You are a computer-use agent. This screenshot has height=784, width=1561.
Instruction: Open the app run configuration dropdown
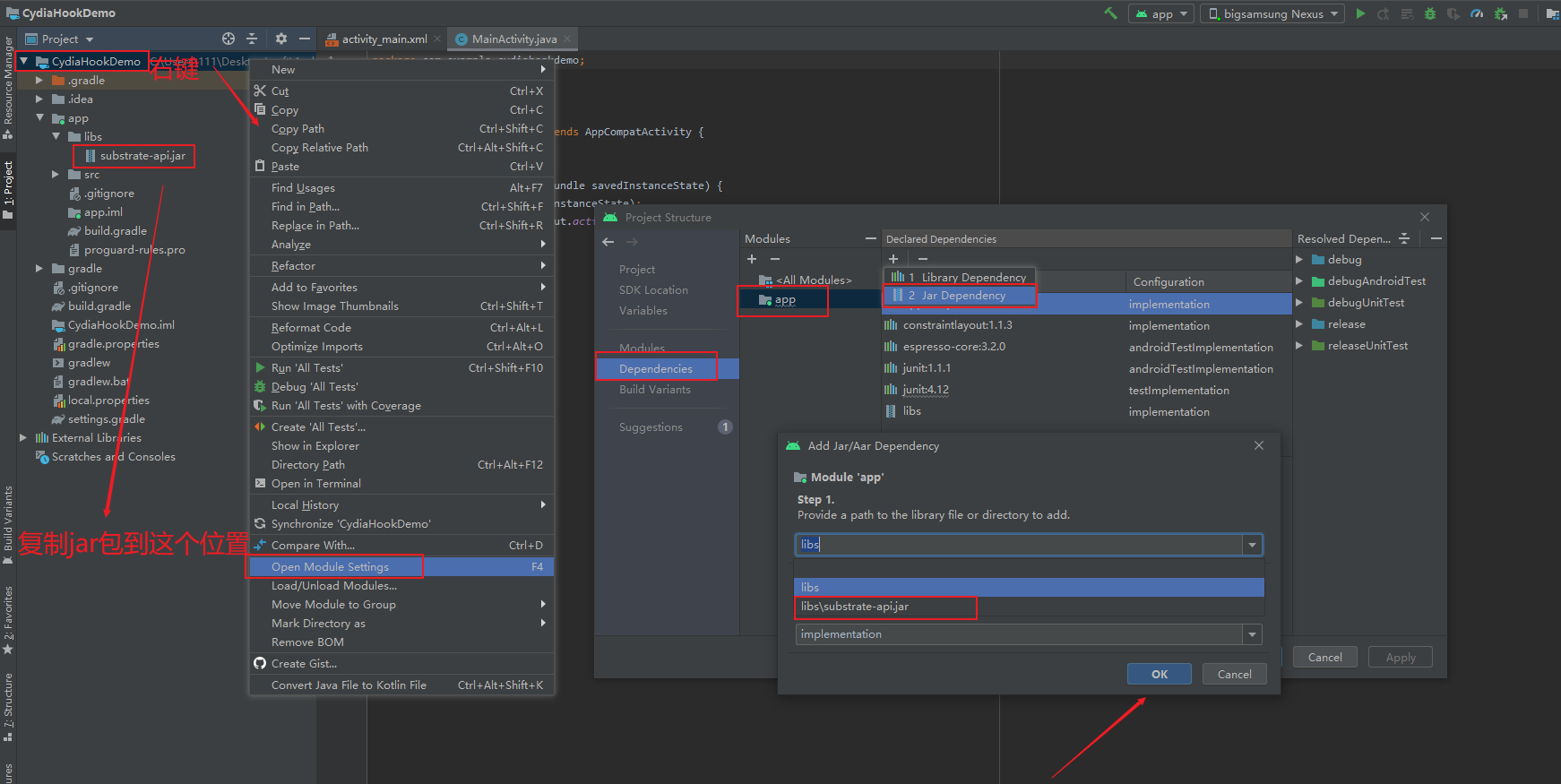coord(1161,13)
